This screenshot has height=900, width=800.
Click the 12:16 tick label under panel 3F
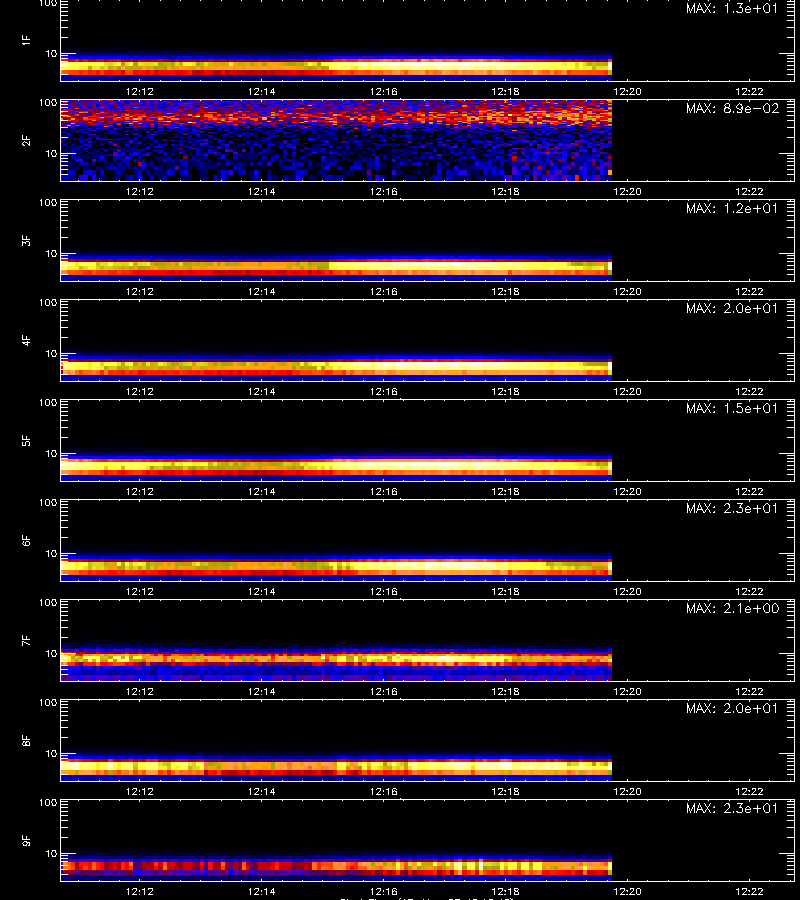click(383, 292)
